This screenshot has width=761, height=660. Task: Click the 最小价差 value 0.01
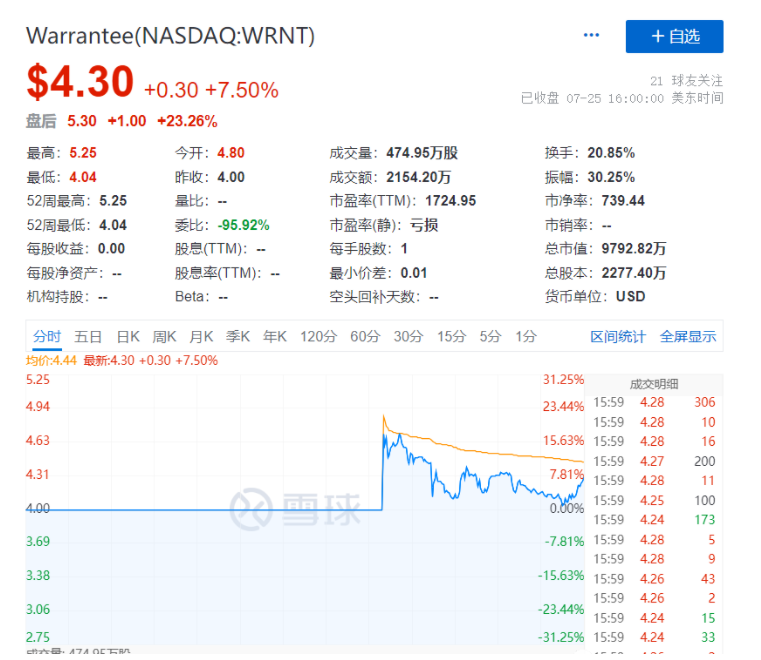[414, 273]
